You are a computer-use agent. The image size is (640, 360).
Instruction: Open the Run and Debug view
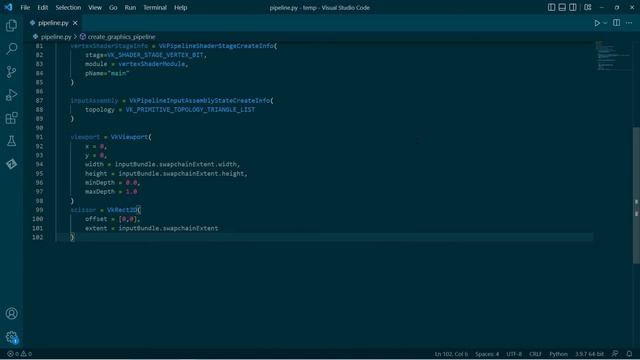tap(11, 95)
